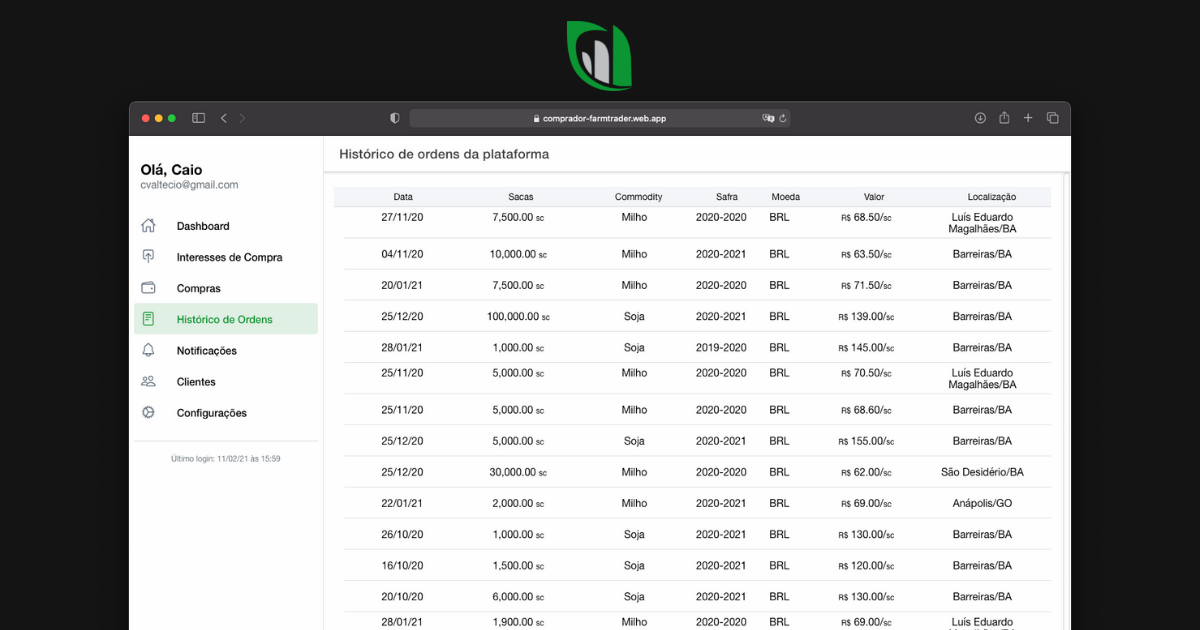This screenshot has width=1200, height=630.
Task: Select the Dashboard home icon
Action: (x=149, y=226)
